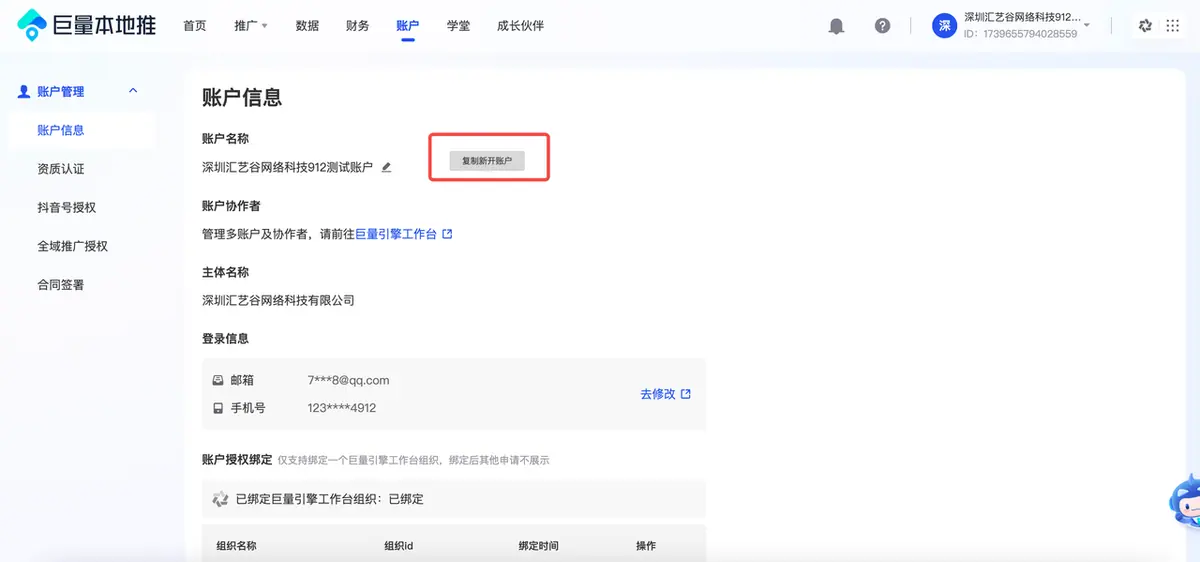Click the 绑定时间 column header
Screen dimensions: 1200x562
click(x=538, y=546)
